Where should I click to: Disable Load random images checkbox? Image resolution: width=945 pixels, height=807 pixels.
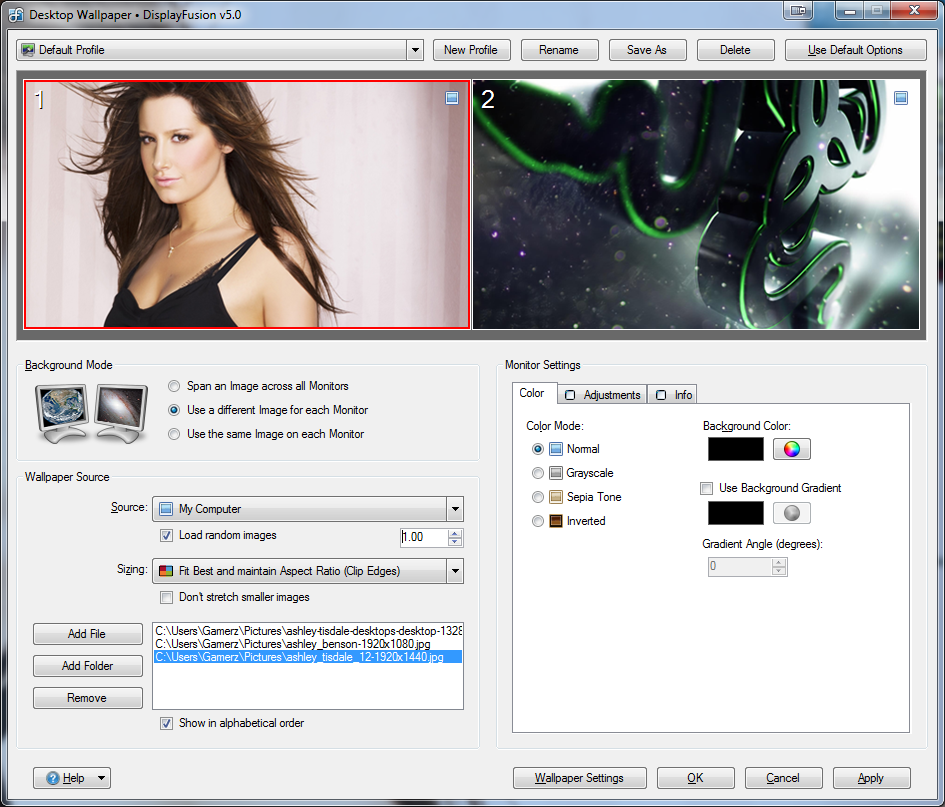(x=167, y=535)
